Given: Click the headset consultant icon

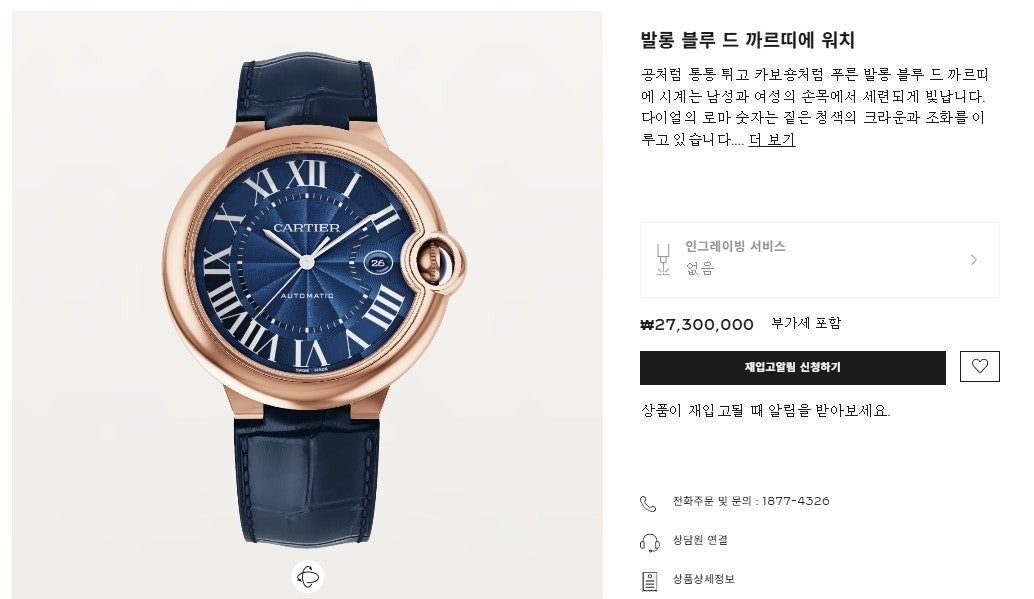Looking at the screenshot, I should tap(650, 542).
